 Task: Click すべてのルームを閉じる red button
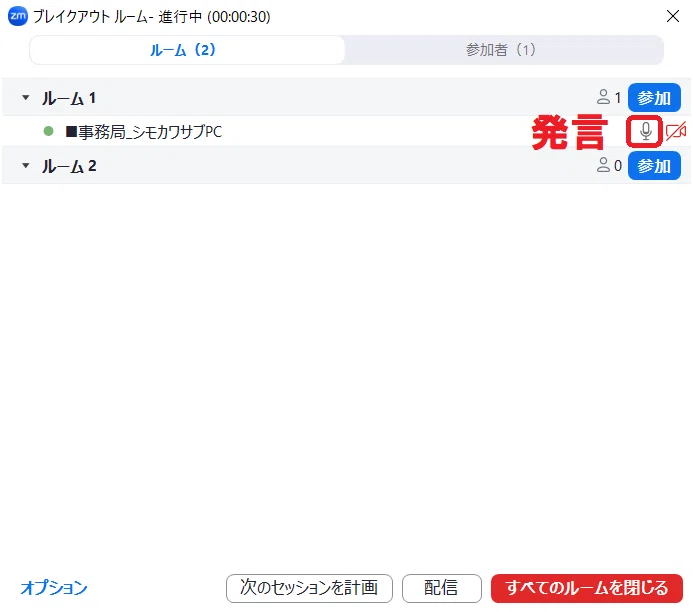(587, 588)
